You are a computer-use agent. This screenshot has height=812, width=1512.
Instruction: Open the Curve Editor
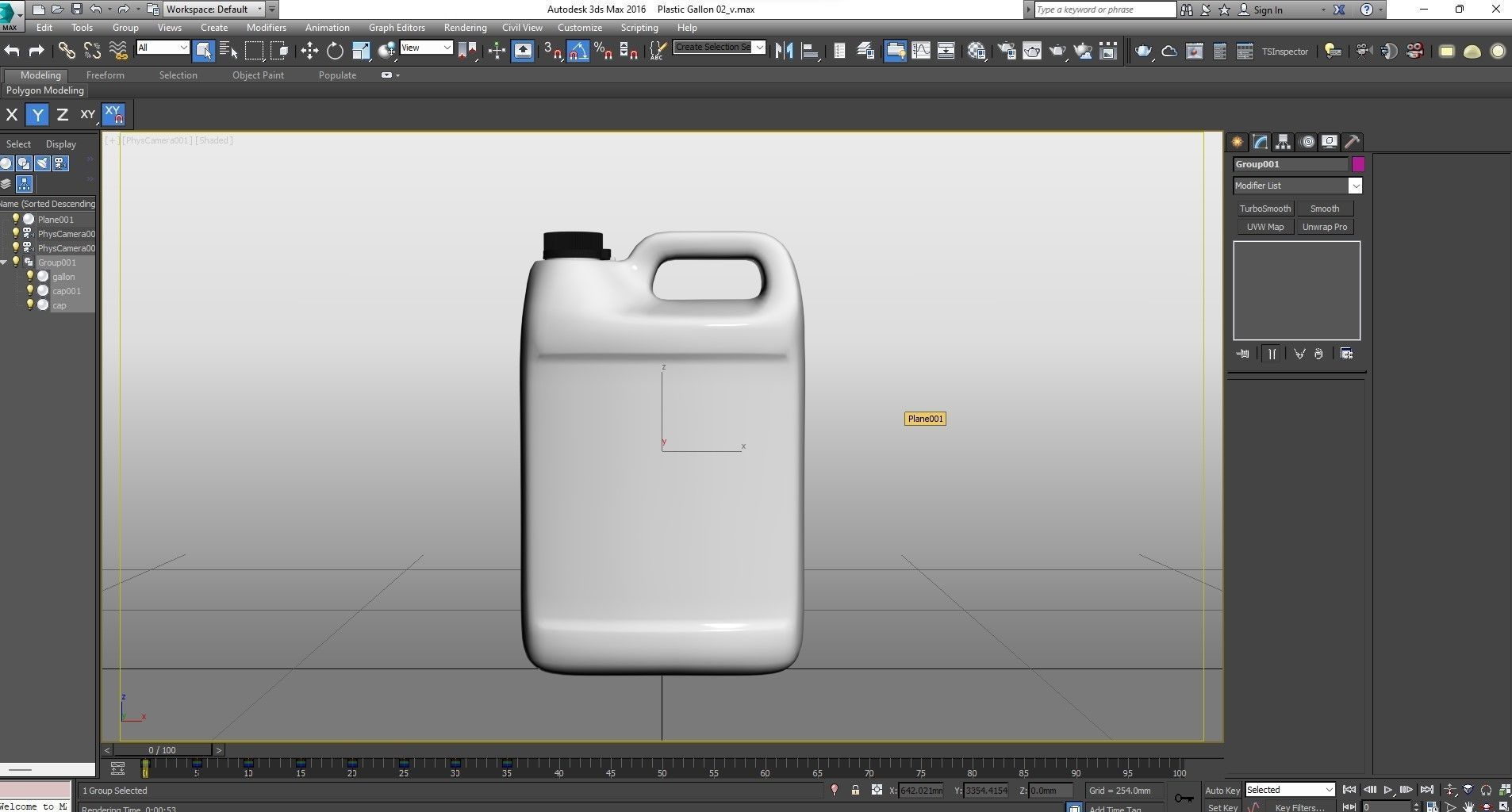(921, 51)
